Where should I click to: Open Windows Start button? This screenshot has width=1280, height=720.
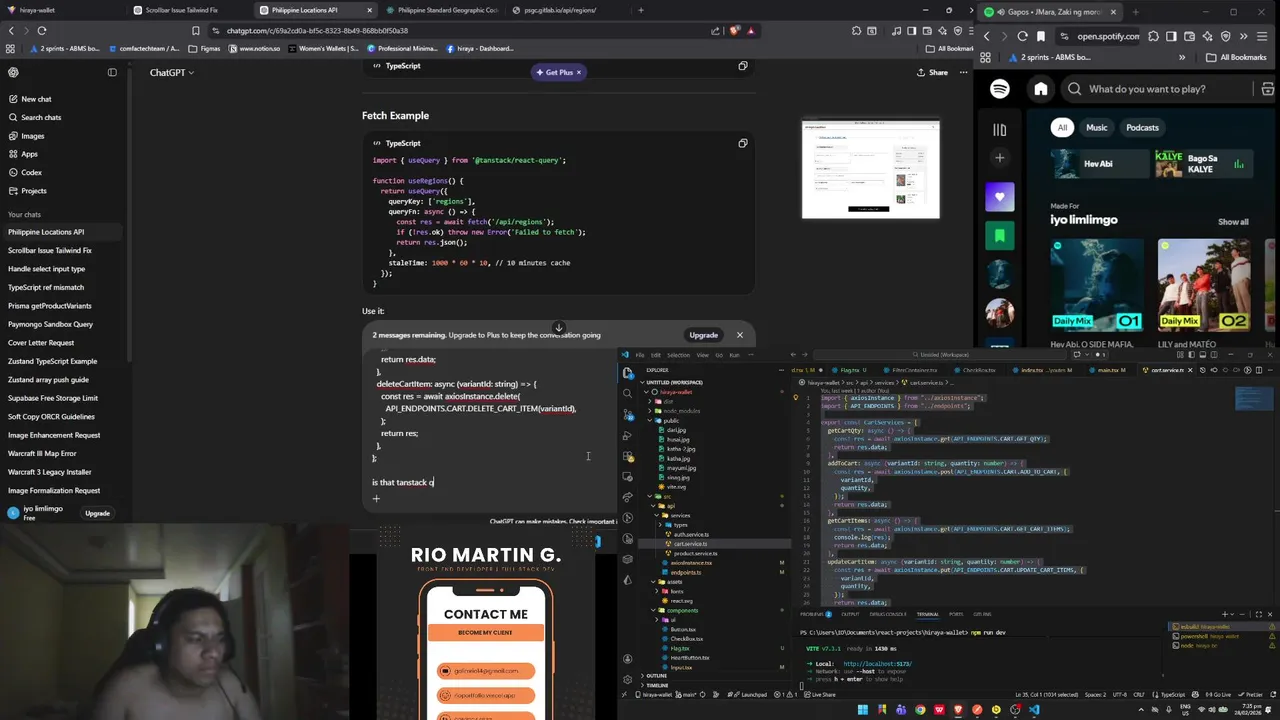click(862, 710)
